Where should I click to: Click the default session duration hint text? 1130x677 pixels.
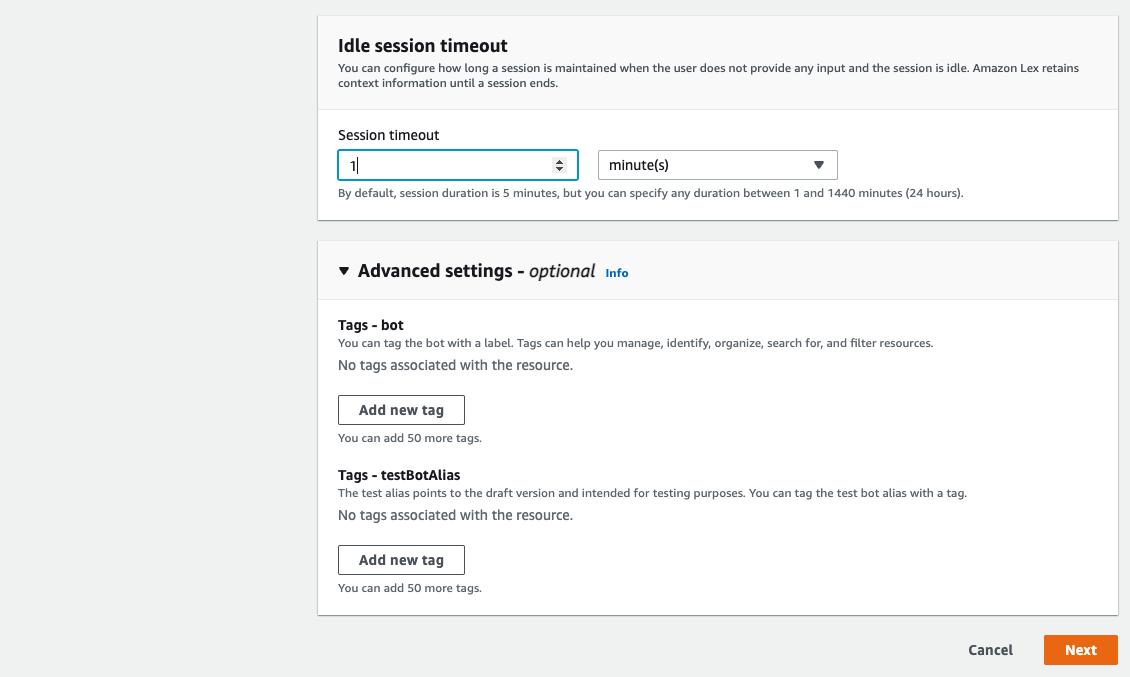point(650,193)
